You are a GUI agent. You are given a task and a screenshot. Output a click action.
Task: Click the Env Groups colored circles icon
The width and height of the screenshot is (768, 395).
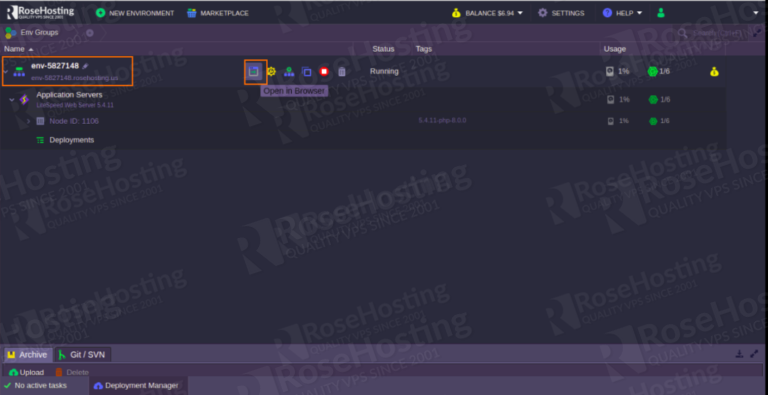pos(10,33)
